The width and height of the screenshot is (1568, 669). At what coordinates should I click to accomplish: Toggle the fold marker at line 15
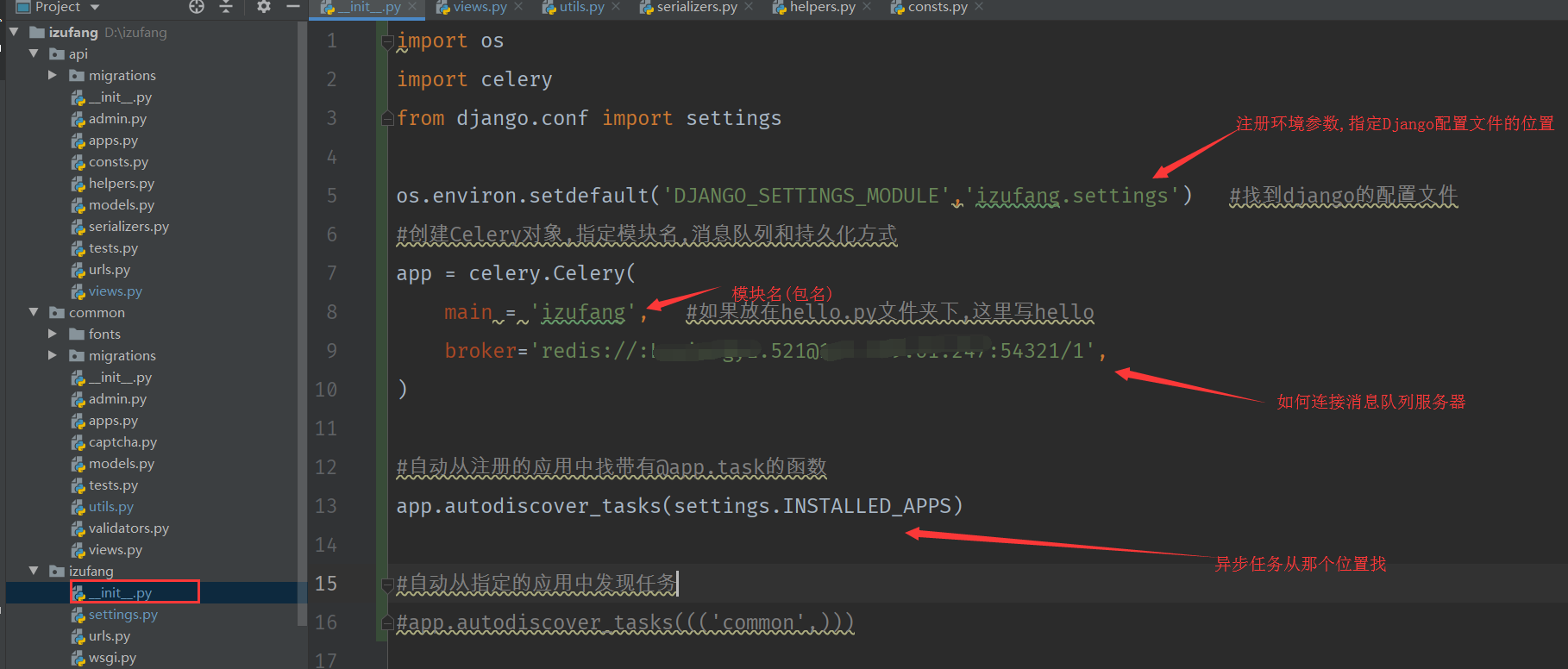pyautogui.click(x=388, y=584)
